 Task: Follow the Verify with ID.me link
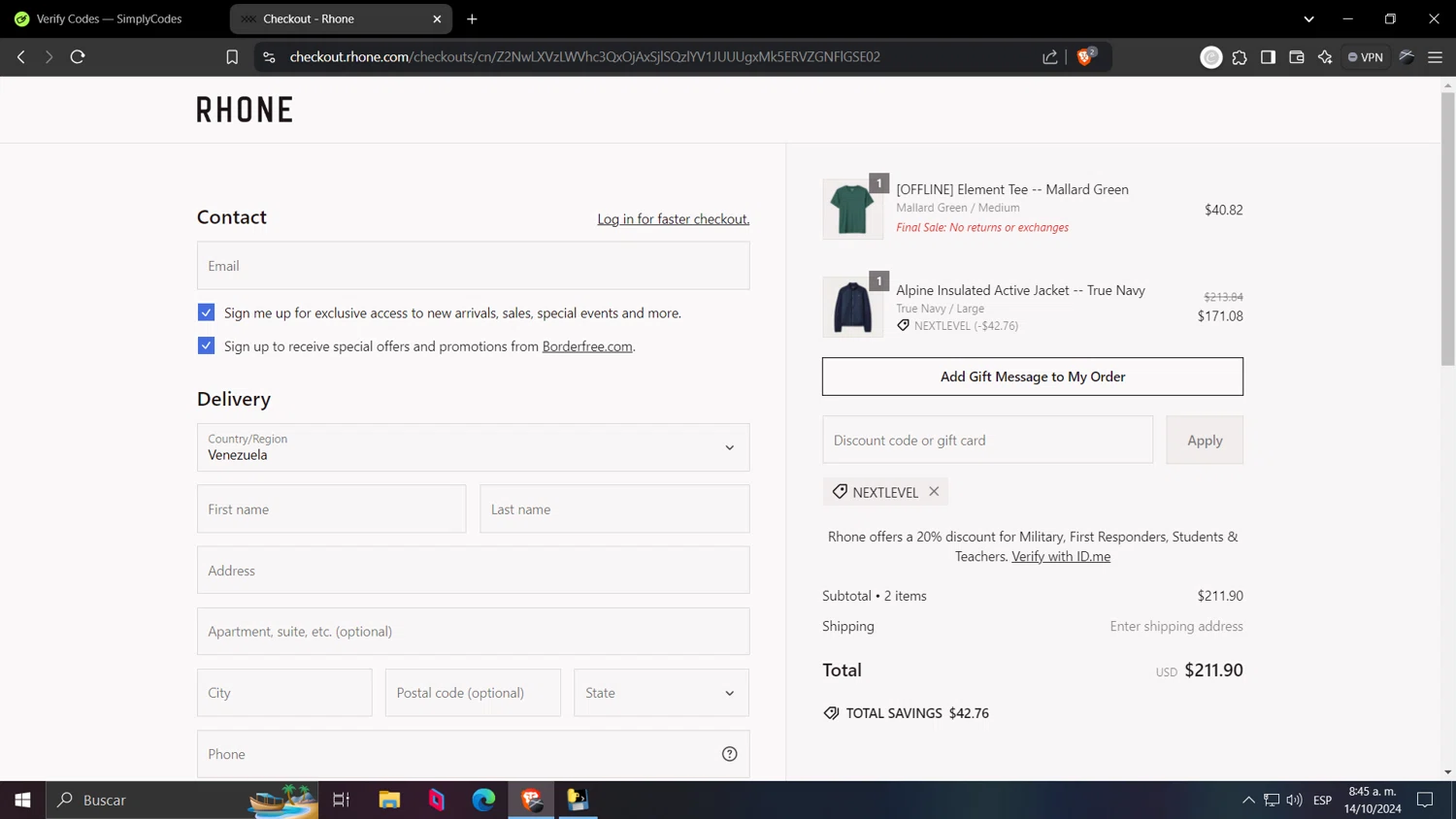tap(1061, 556)
